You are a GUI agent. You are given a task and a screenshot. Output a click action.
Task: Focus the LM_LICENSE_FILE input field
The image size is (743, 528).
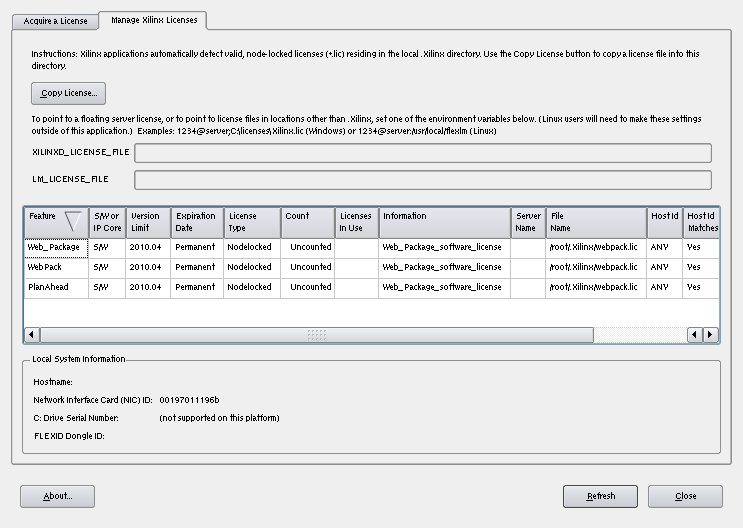tap(423, 180)
